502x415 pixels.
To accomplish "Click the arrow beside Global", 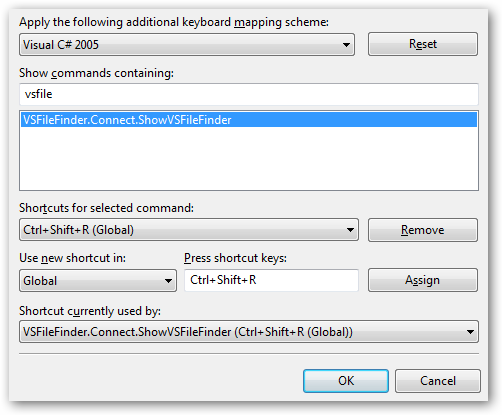I will coord(168,281).
